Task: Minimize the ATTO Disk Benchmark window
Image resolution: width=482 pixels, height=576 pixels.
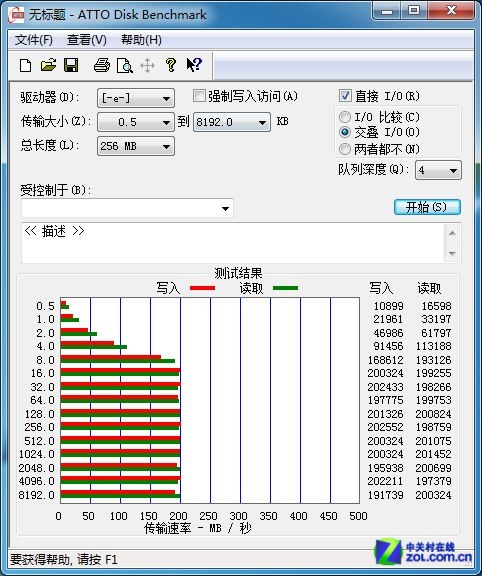Action: pos(386,11)
